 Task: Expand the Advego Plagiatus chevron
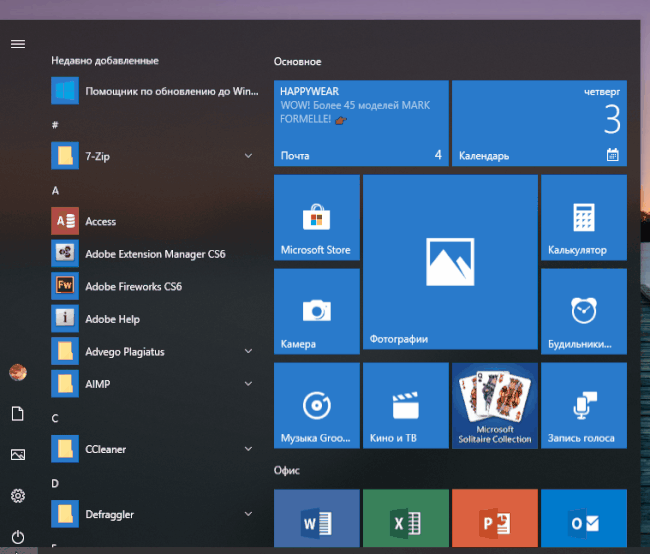[x=248, y=351]
